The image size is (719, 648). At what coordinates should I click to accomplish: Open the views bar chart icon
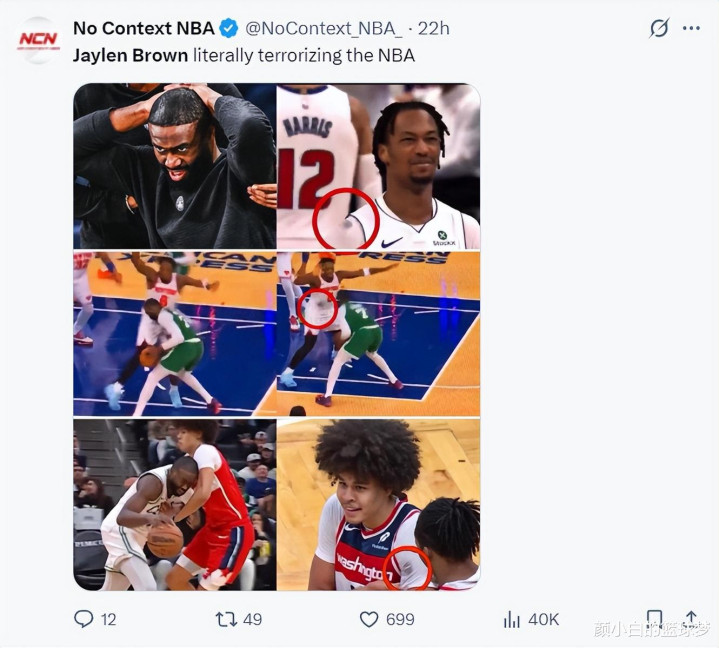pos(512,619)
